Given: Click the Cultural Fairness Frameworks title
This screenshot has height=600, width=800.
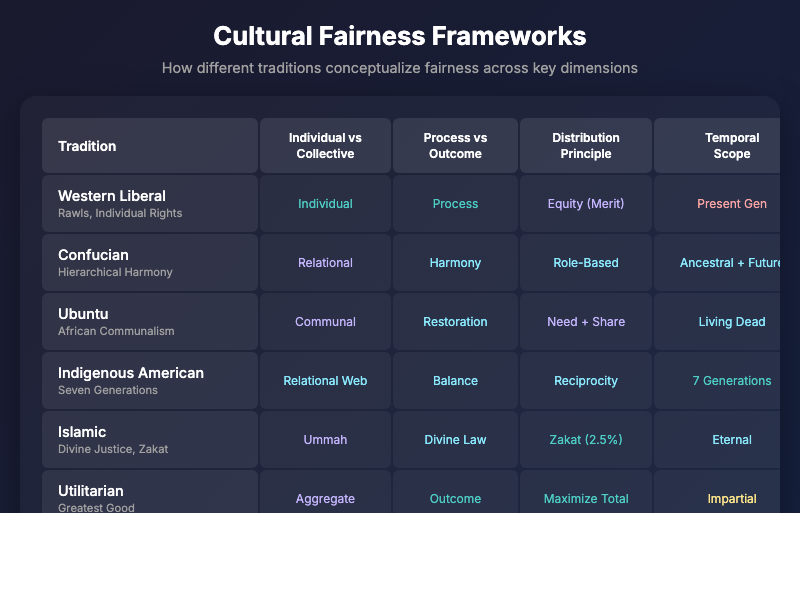Looking at the screenshot, I should tap(399, 36).
